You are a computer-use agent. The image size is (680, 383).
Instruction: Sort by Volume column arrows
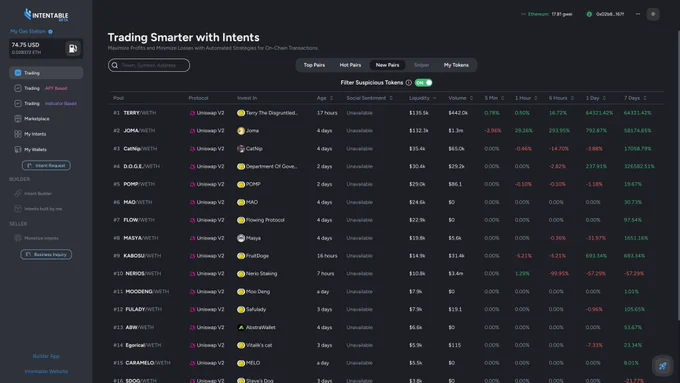tap(471, 98)
